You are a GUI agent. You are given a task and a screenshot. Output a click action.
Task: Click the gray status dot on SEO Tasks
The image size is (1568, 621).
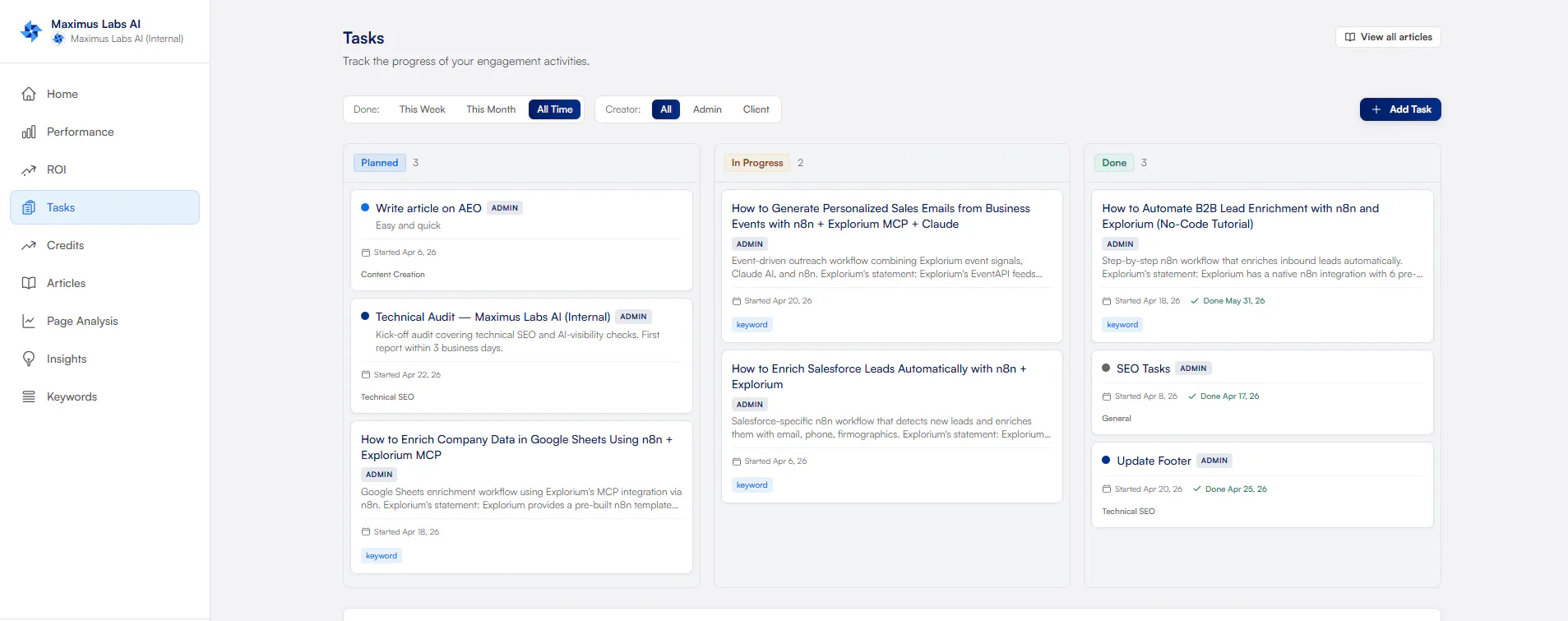[x=1106, y=368]
